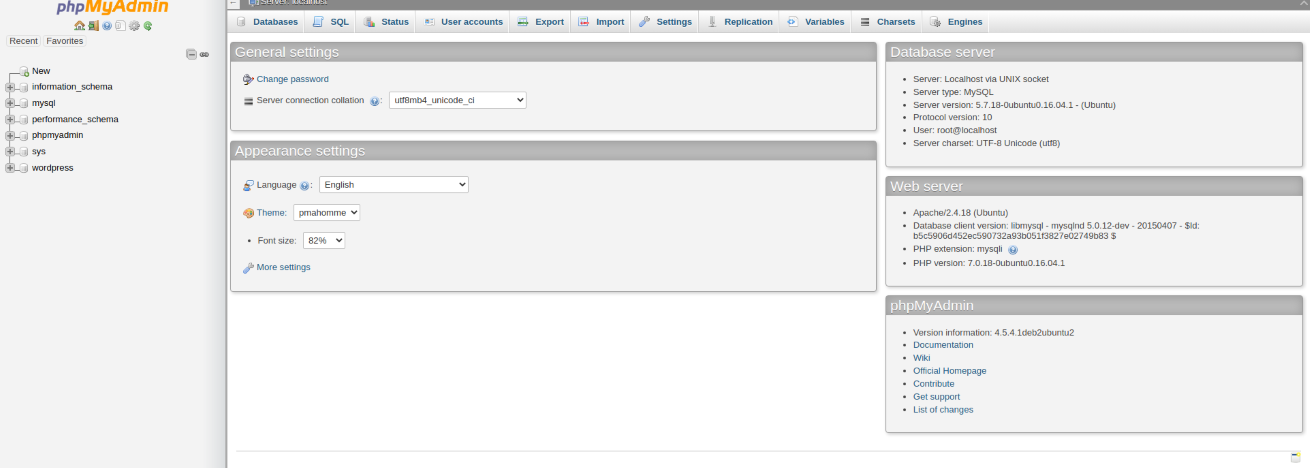Collapse all tree nodes with minus icon
1310x468 pixels.
191,54
